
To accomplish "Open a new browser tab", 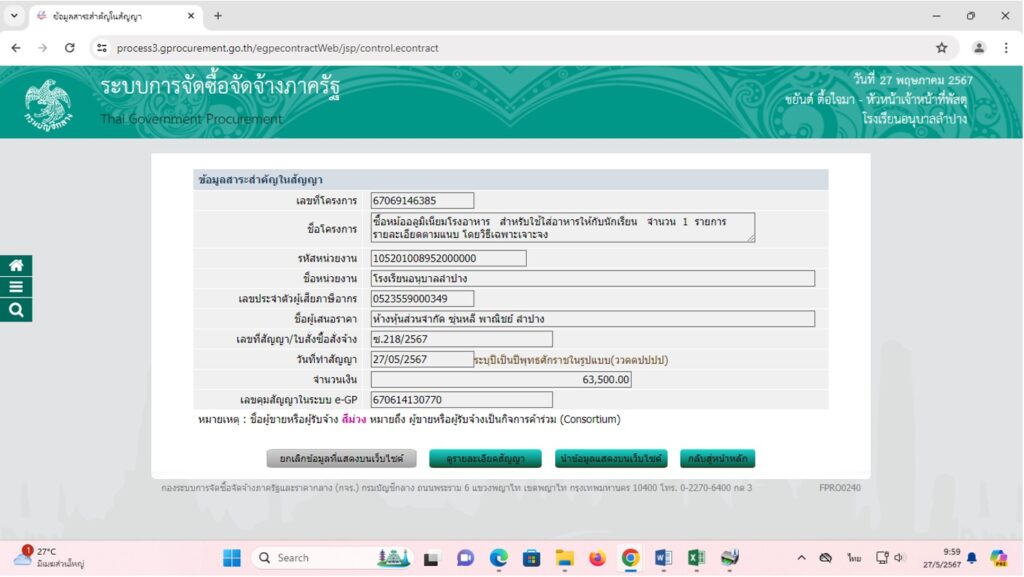I will pos(218,16).
